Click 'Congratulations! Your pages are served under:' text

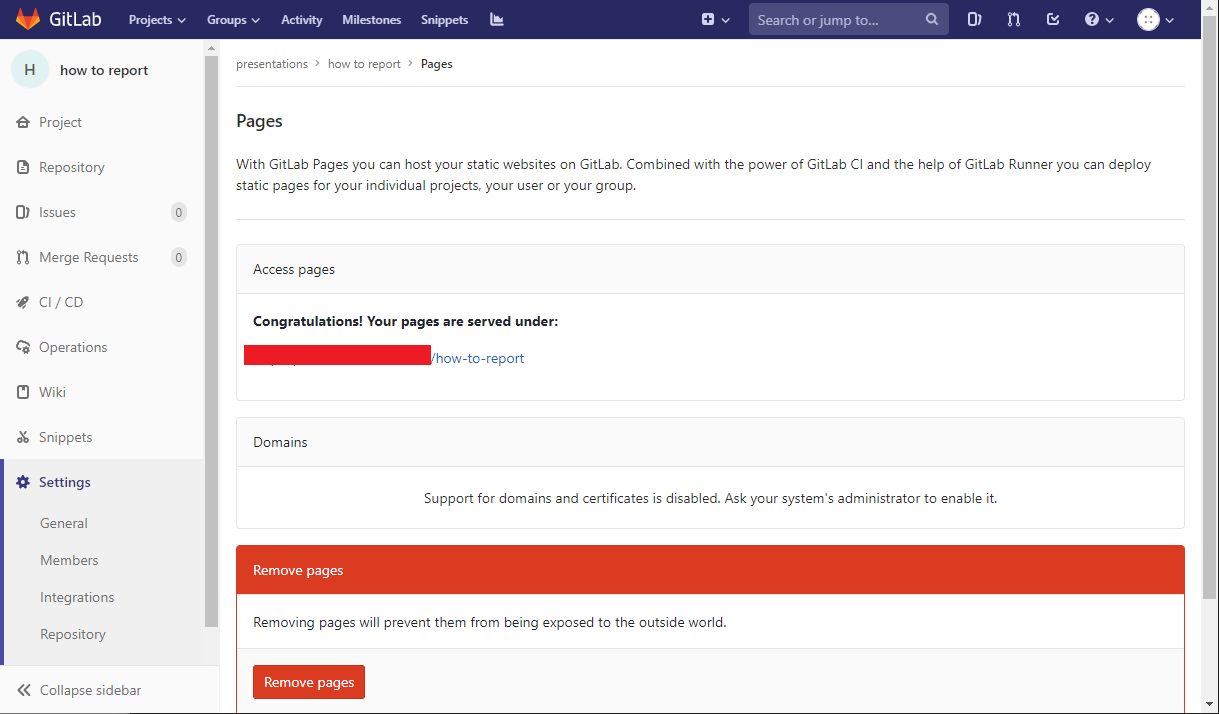[405, 322]
